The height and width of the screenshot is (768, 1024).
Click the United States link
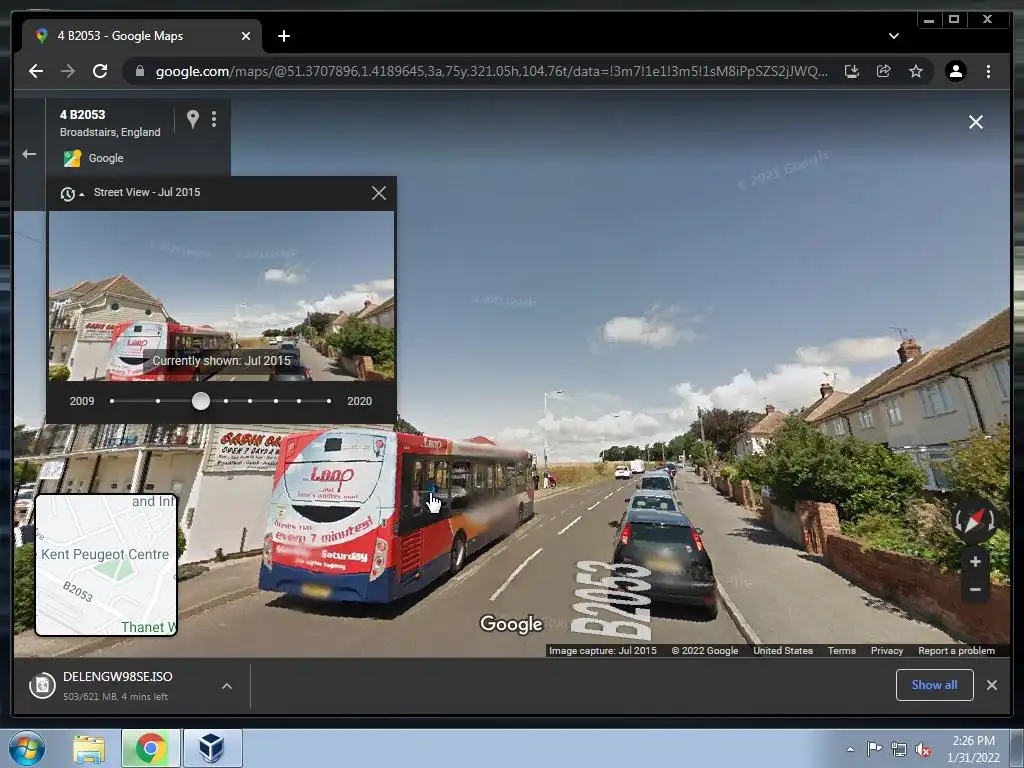pyautogui.click(x=782, y=650)
